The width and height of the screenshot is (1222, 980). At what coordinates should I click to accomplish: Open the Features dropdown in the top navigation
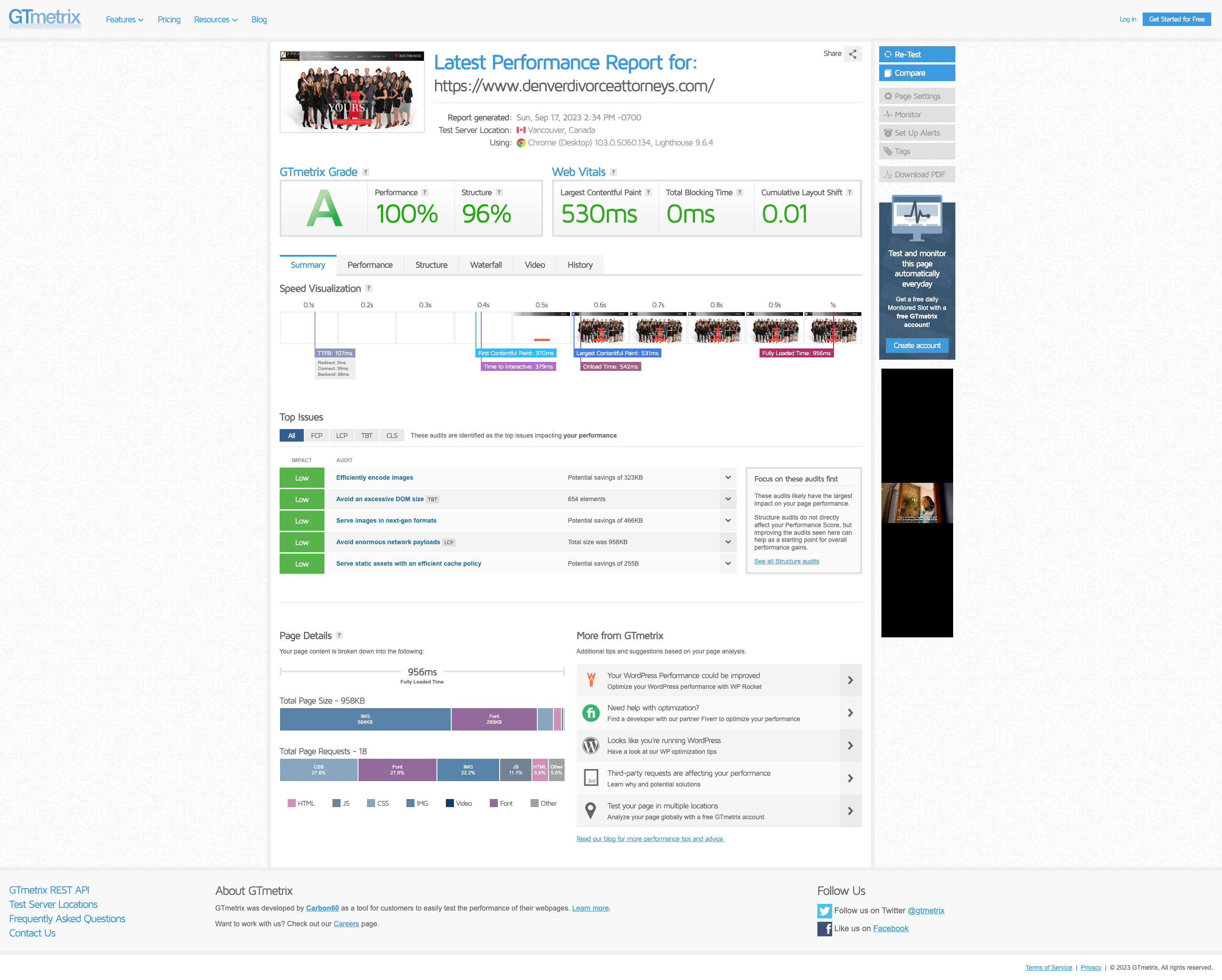point(124,19)
